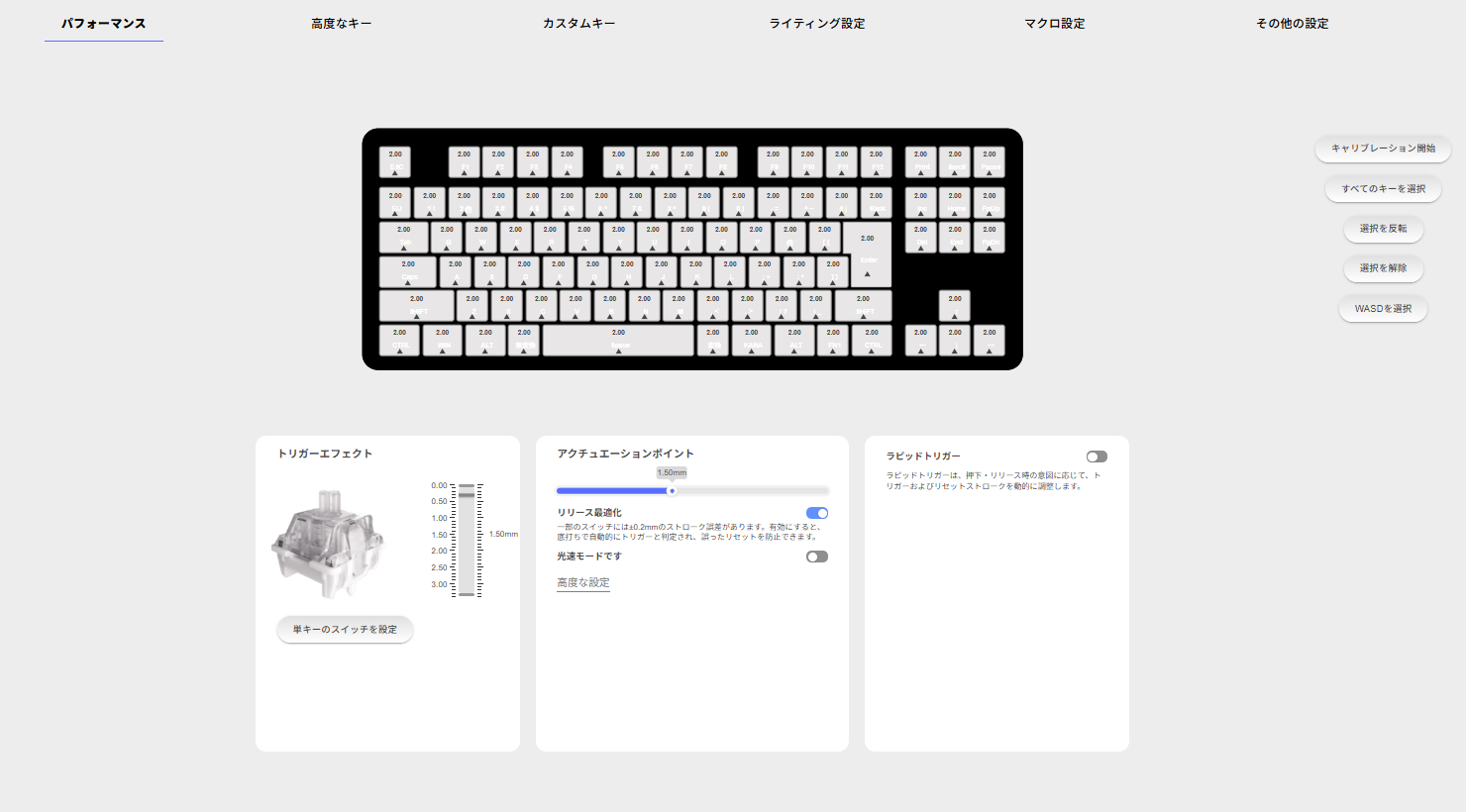Image resolution: width=1466 pixels, height=812 pixels.
Task: Click the 単キーのスイッチを設定 button
Action: (345, 629)
